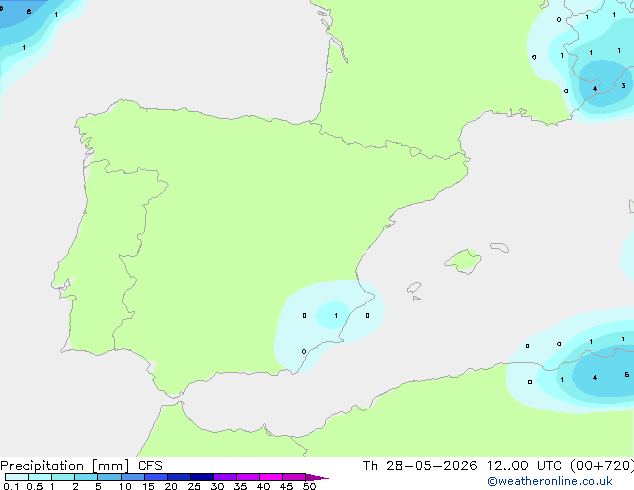Click the "30" legend scale label
This screenshot has width=634, height=490.
pyautogui.click(x=217, y=486)
